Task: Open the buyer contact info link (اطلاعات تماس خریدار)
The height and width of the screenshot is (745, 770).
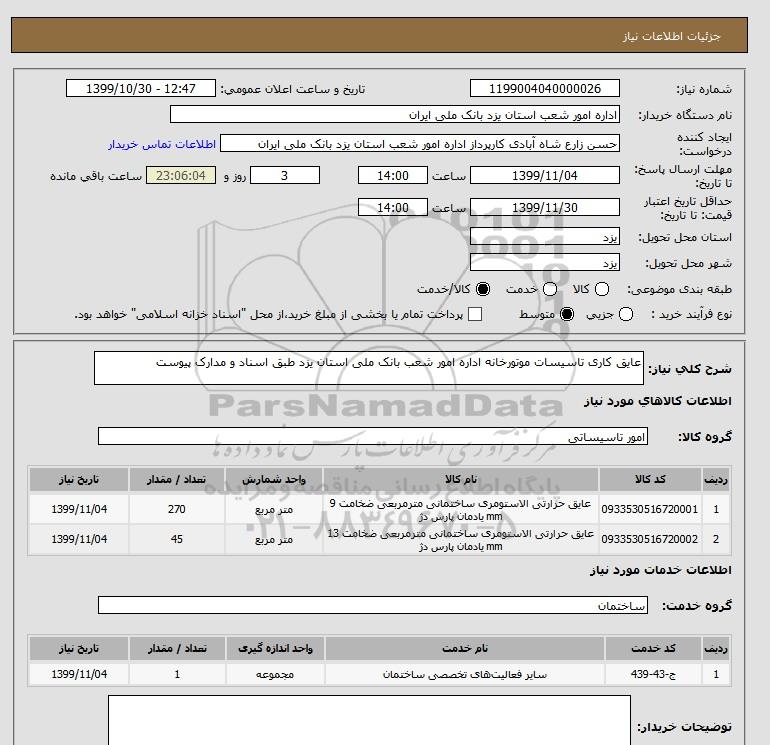Action: pos(162,144)
